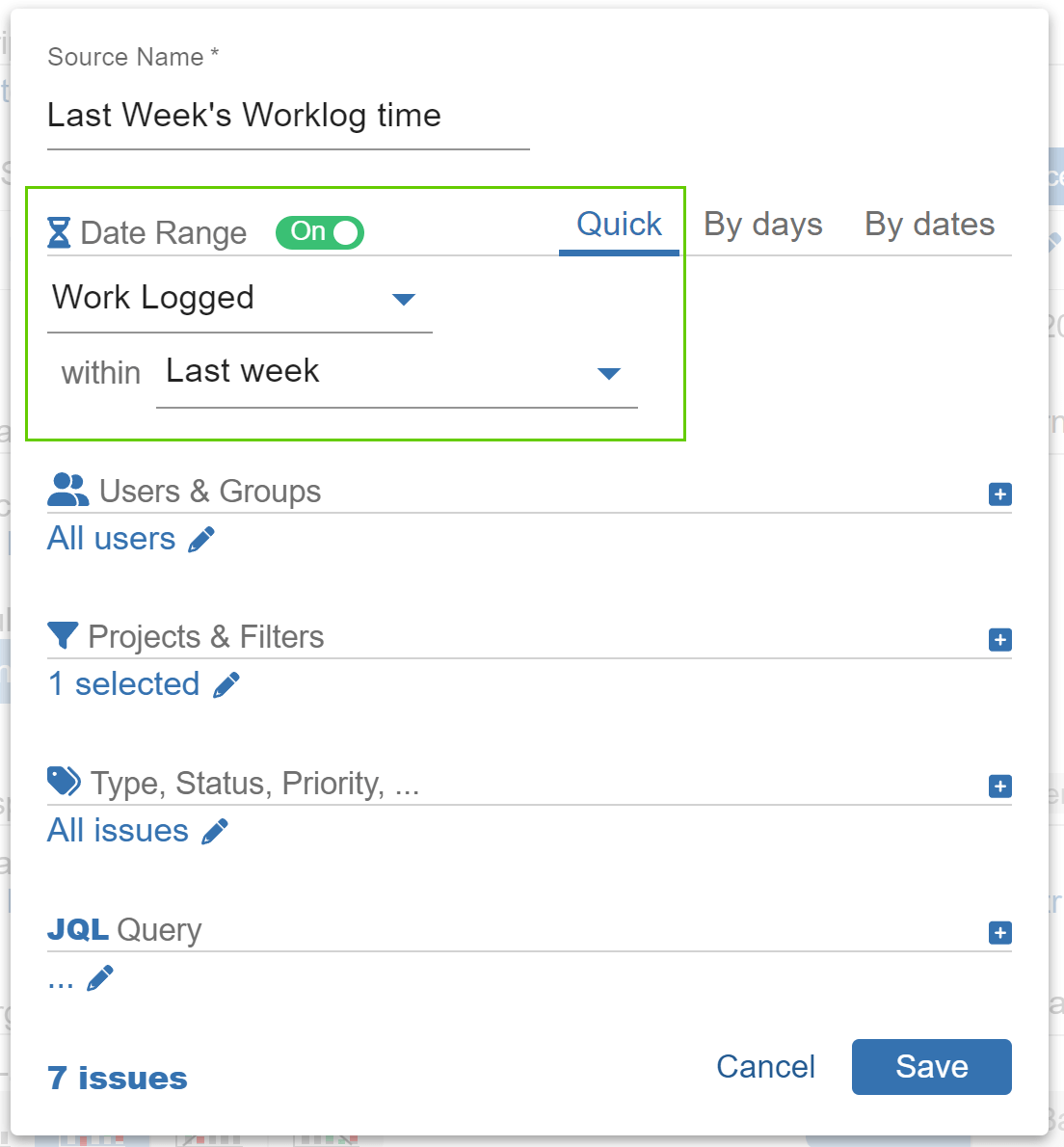Save the Last Week's Worklog time source
Viewport: 1064px width, 1147px height.
tap(930, 1066)
